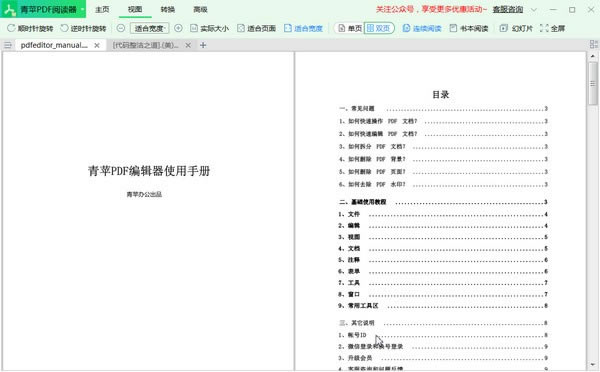Rotate page clockwise with 顺时针旋转

30,28
